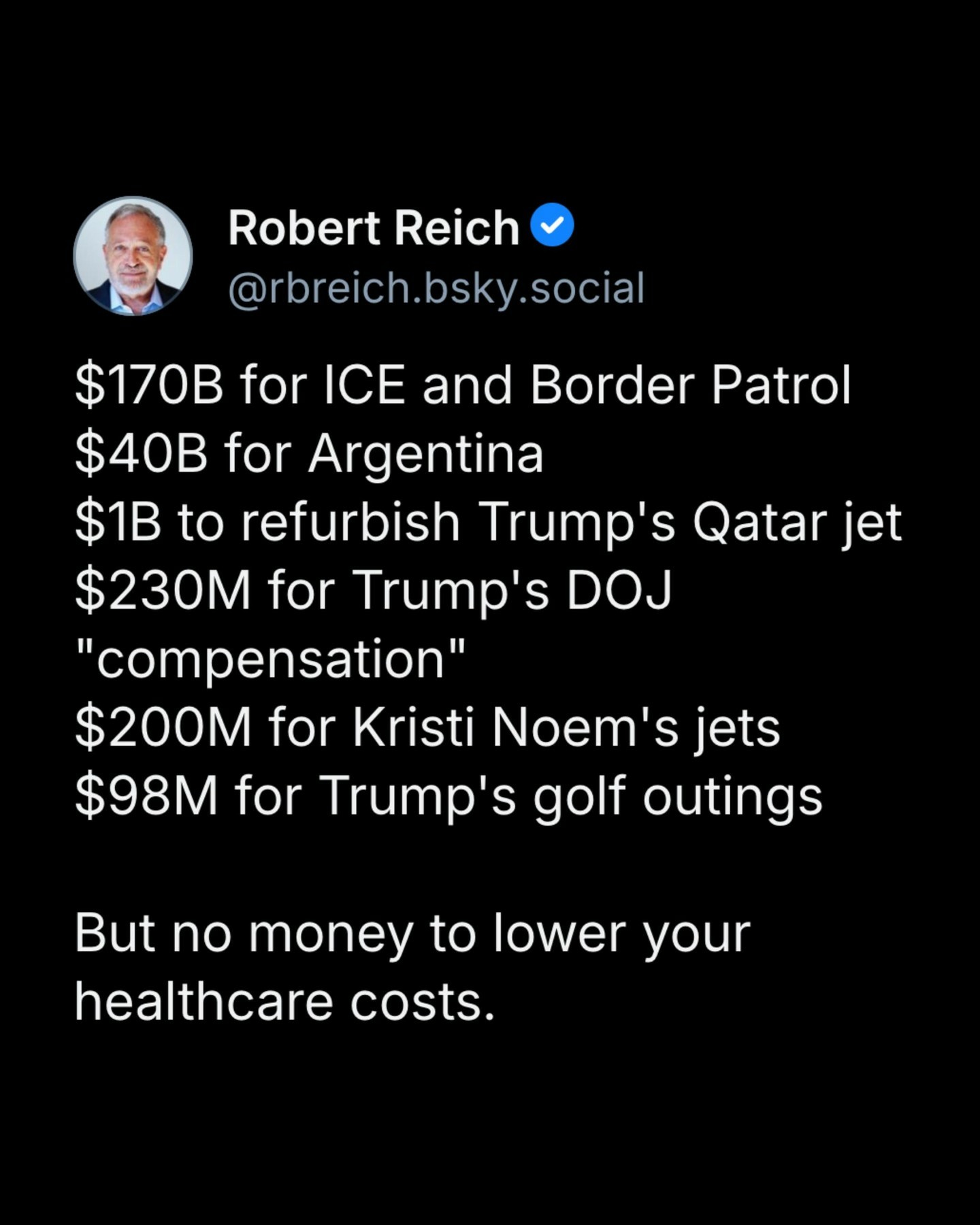Click the quoted word "compensation"
The image size is (980, 1225).
(x=271, y=659)
